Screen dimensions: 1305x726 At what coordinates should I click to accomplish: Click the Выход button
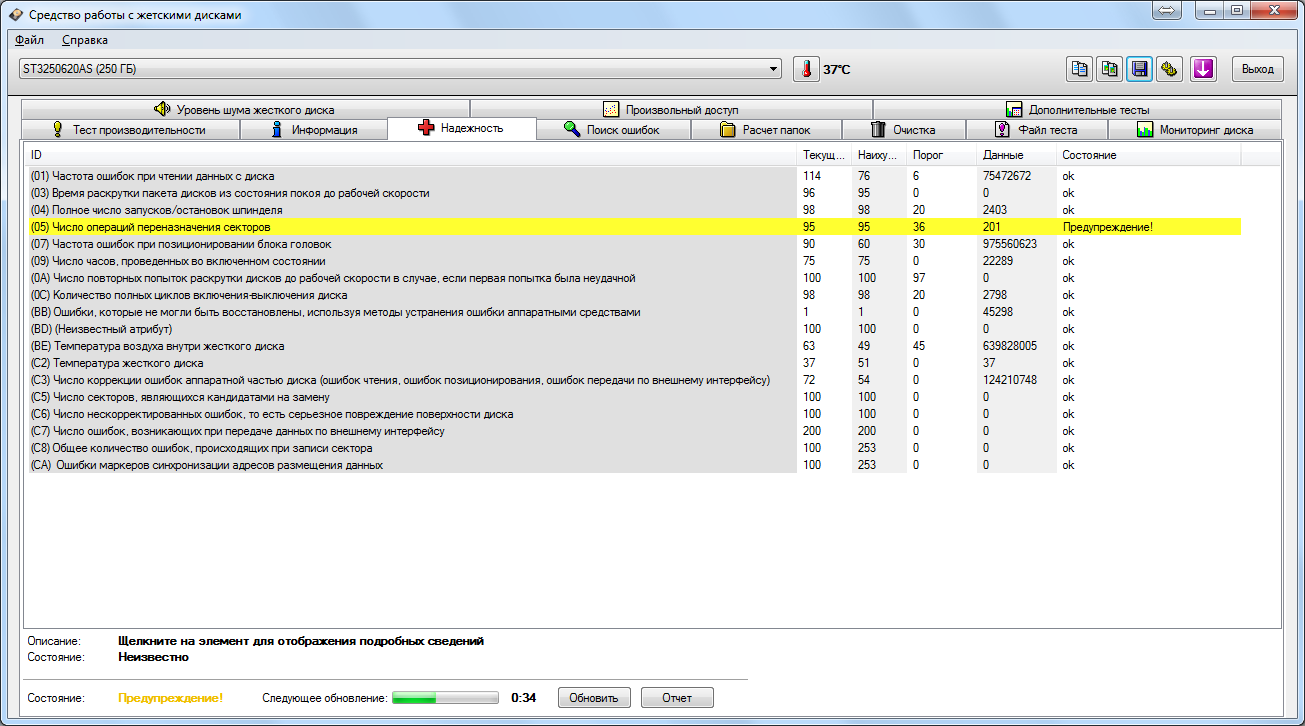(x=1257, y=69)
